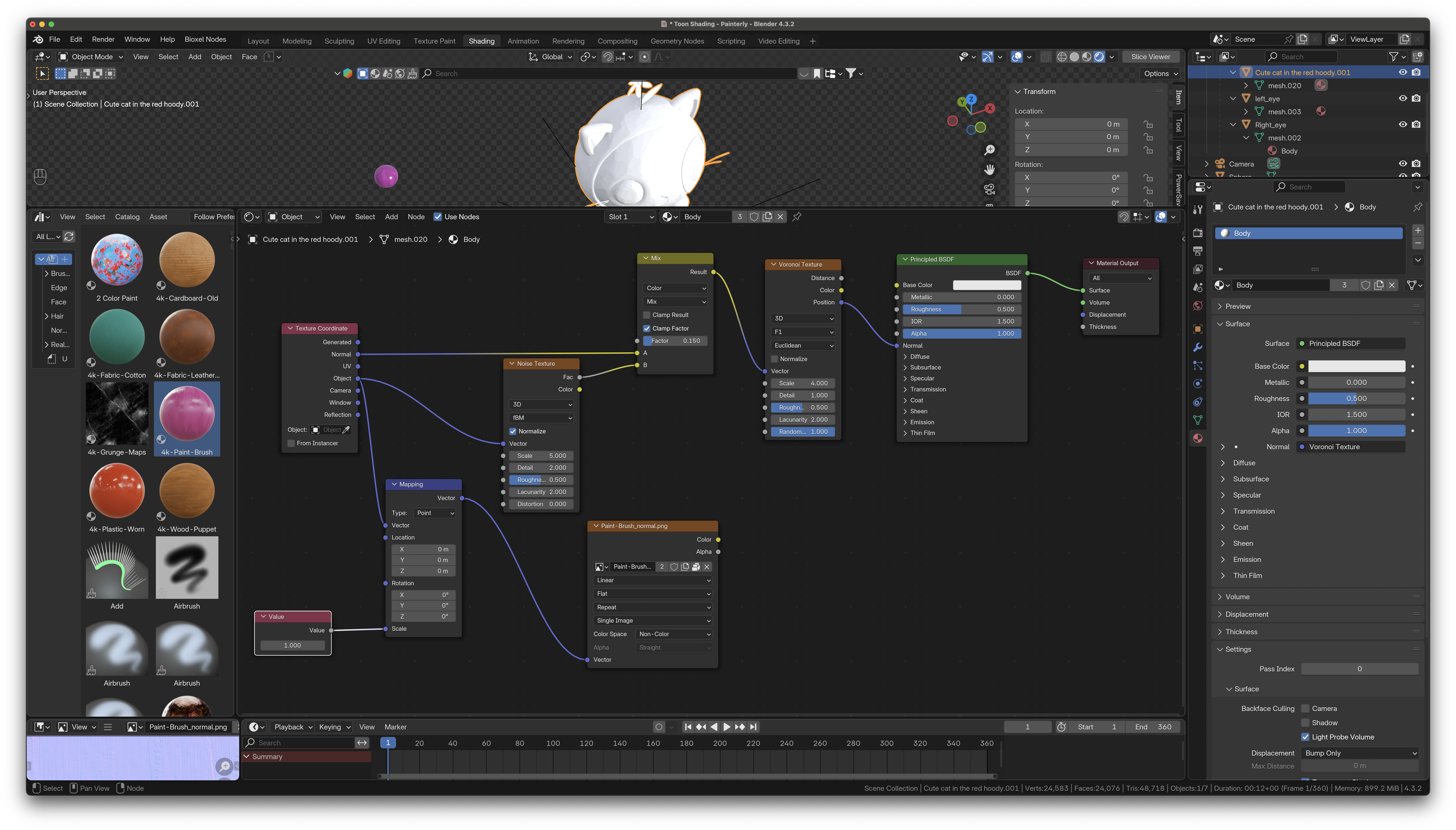Open the Physics properties tab
The width and height of the screenshot is (1456, 830).
1198,384
